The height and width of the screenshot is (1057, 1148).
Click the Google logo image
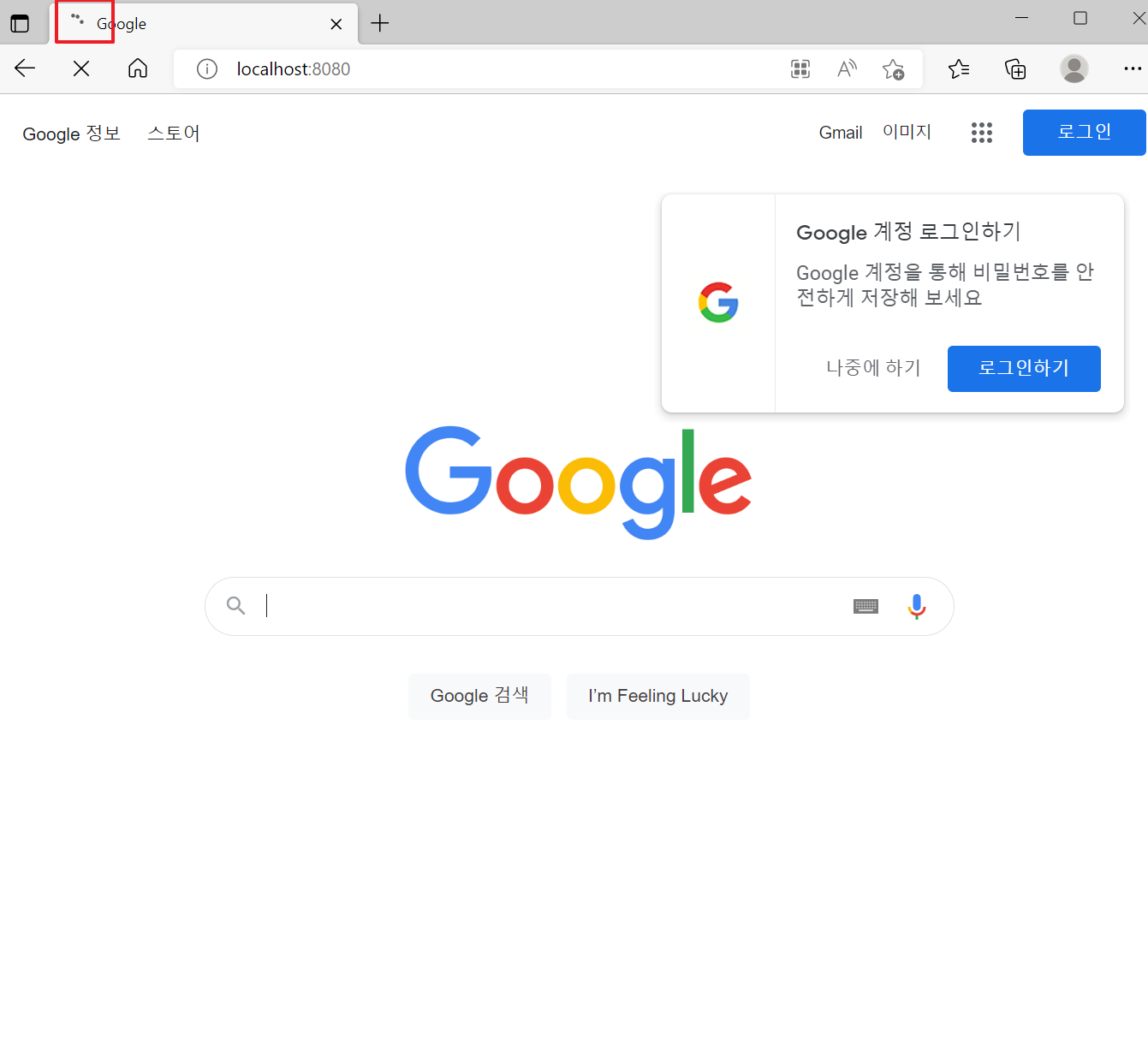(579, 483)
